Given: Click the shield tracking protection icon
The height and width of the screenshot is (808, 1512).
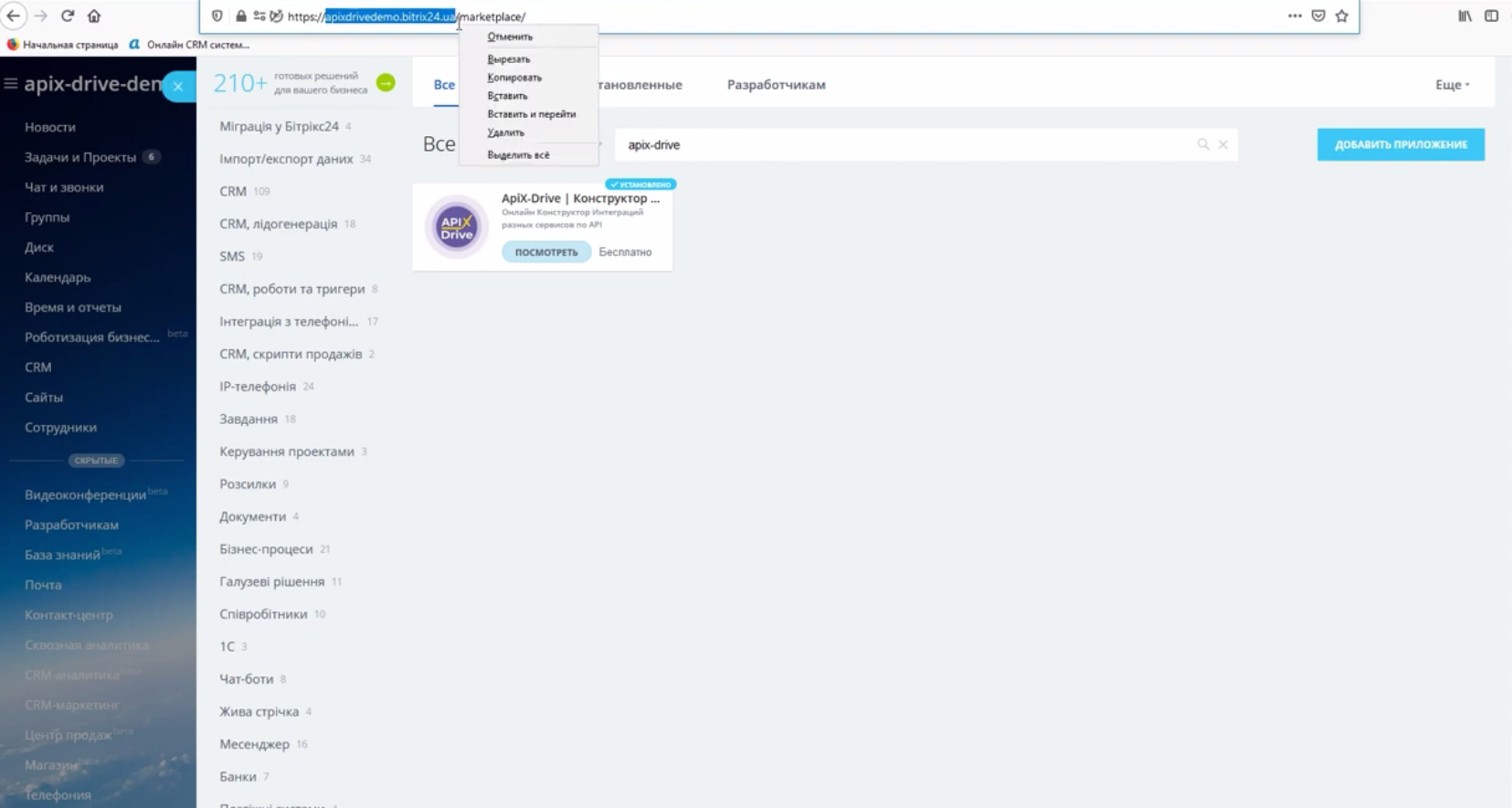Looking at the screenshot, I should point(217,16).
